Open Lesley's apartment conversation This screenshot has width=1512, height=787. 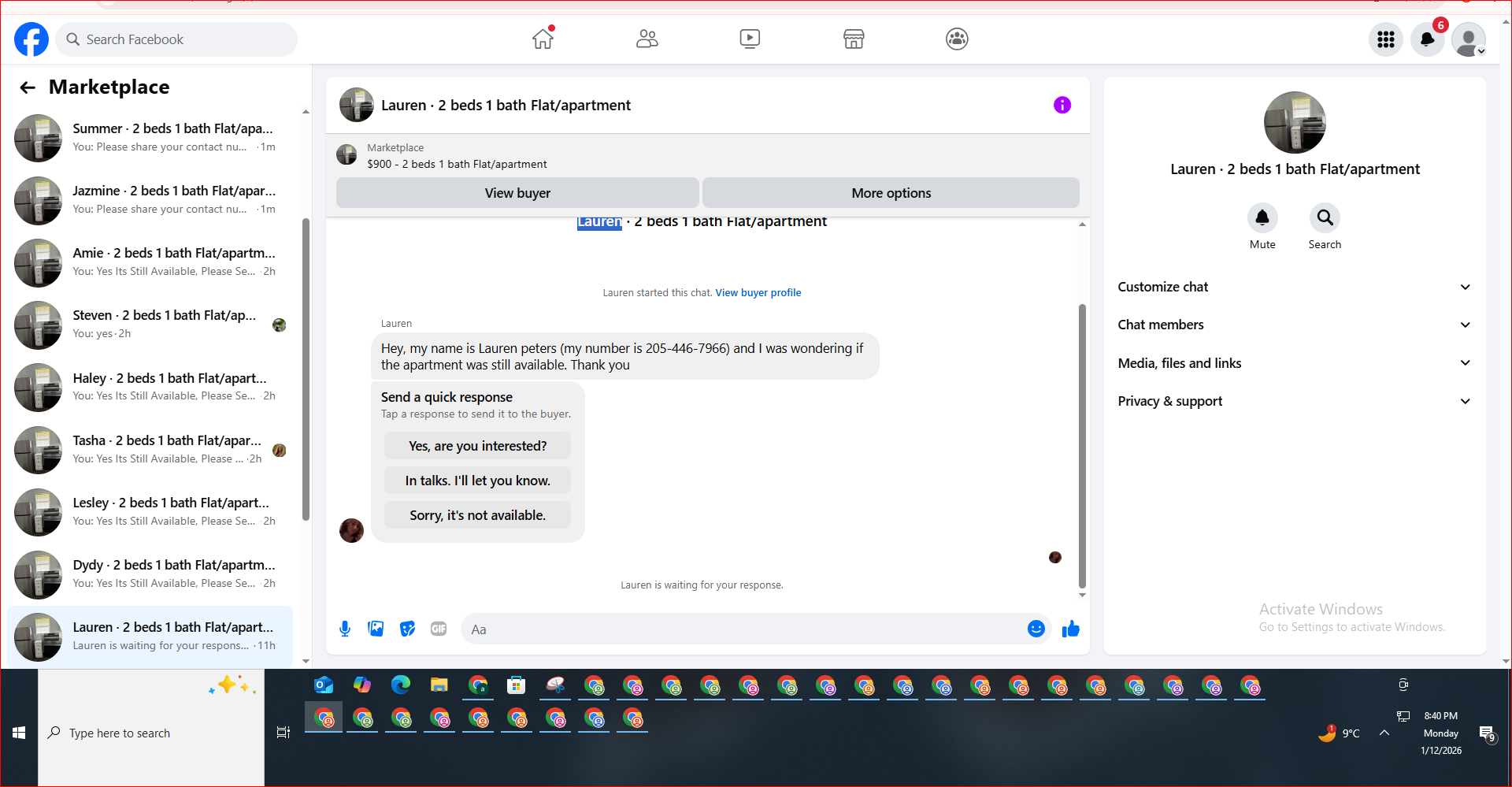tap(150, 512)
